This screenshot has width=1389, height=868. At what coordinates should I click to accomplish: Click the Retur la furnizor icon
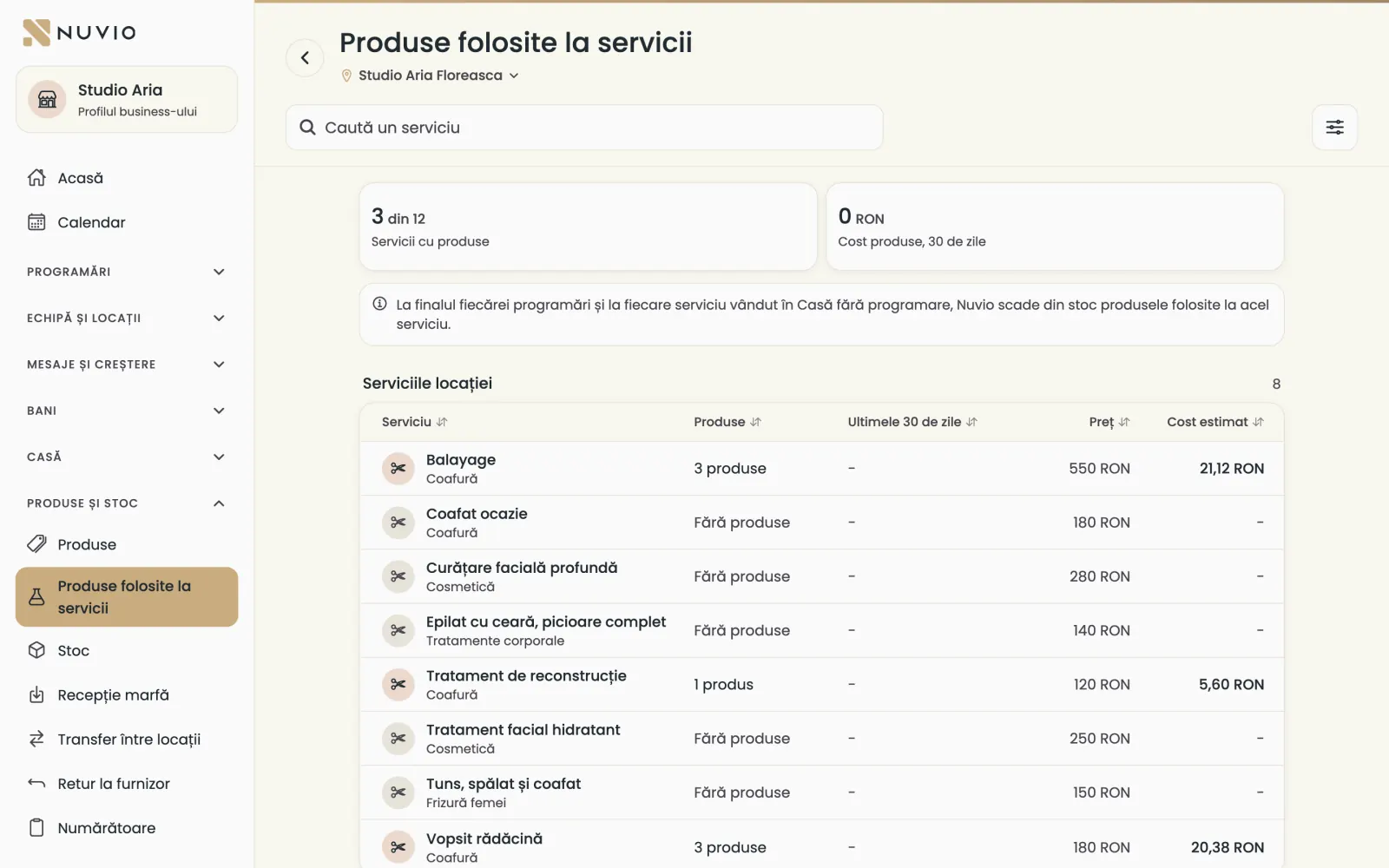[x=36, y=784]
